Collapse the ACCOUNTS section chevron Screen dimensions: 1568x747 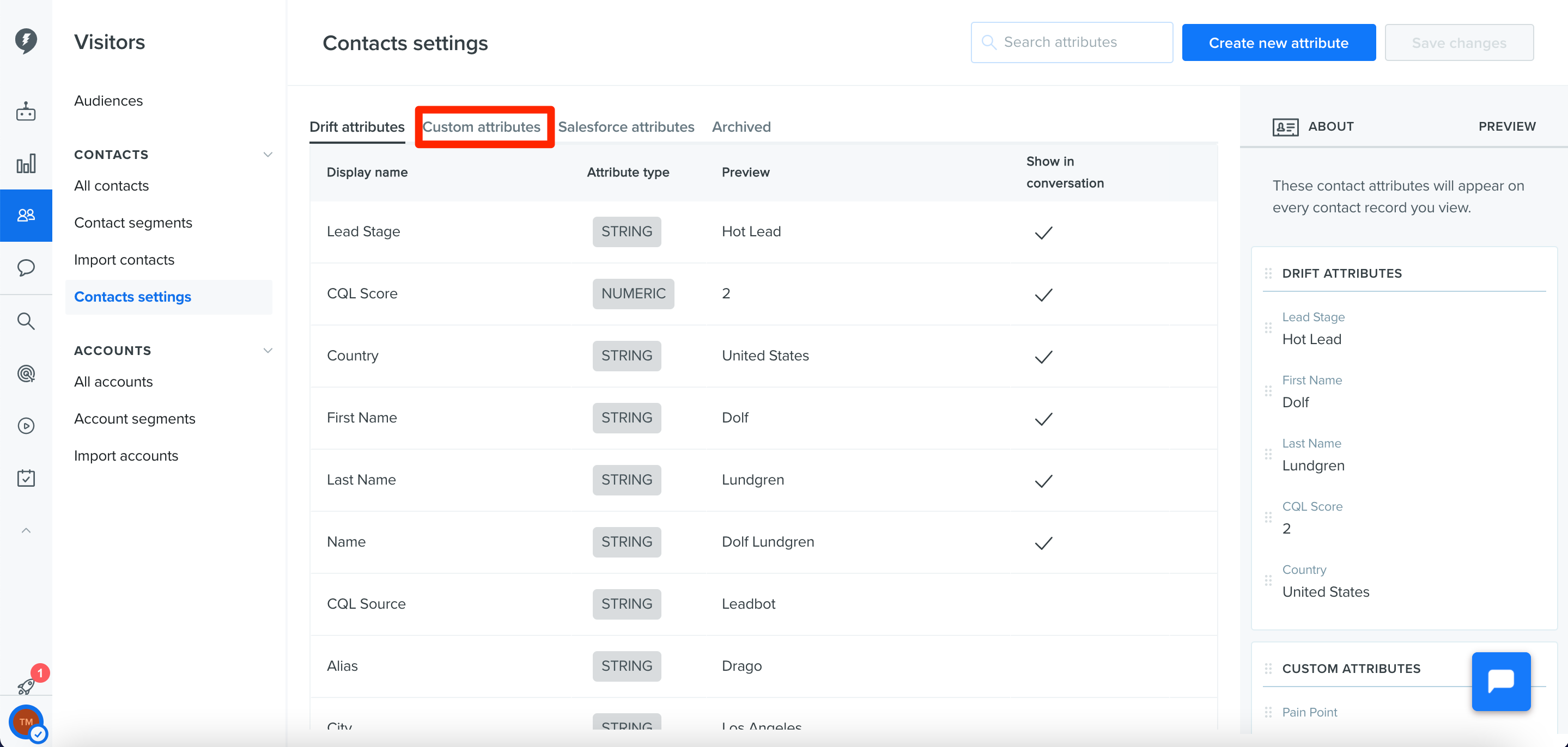(x=267, y=351)
